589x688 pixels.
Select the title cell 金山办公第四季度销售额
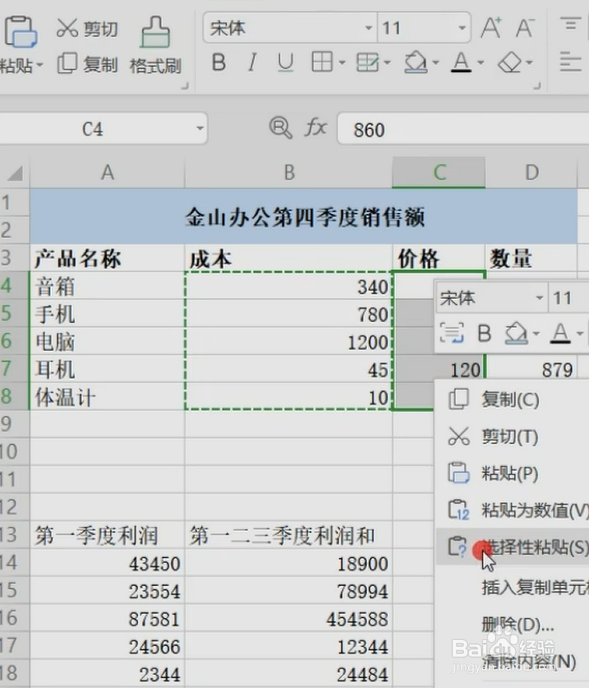(x=304, y=216)
